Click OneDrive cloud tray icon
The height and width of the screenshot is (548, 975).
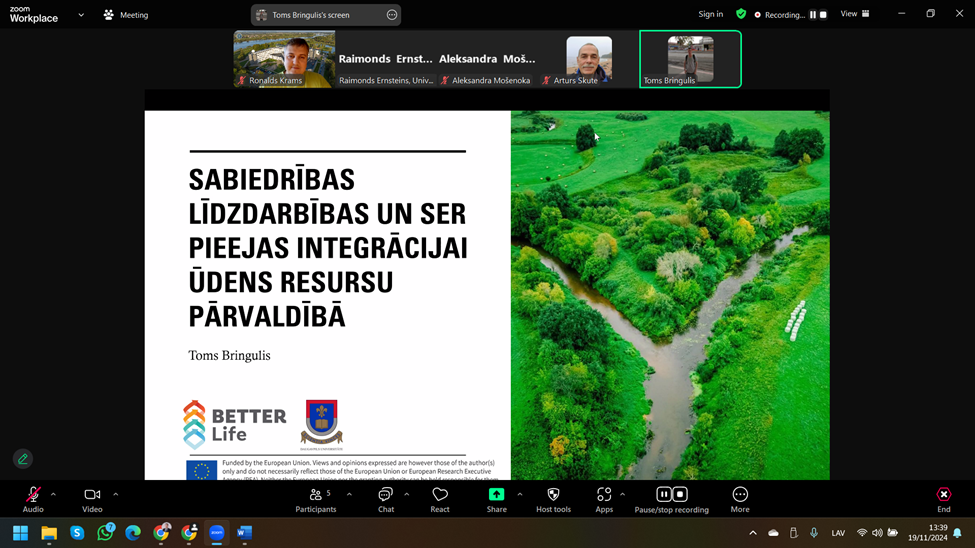tap(774, 533)
